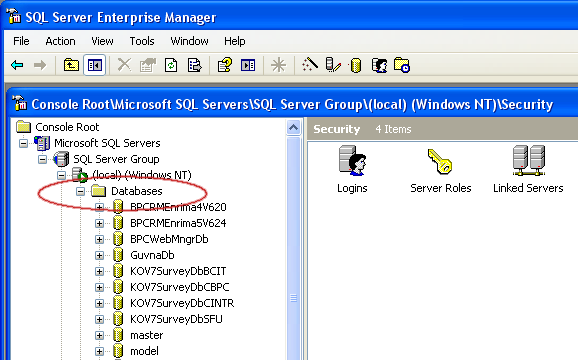Toggle Show/Hide Console Tree button

coord(95,65)
